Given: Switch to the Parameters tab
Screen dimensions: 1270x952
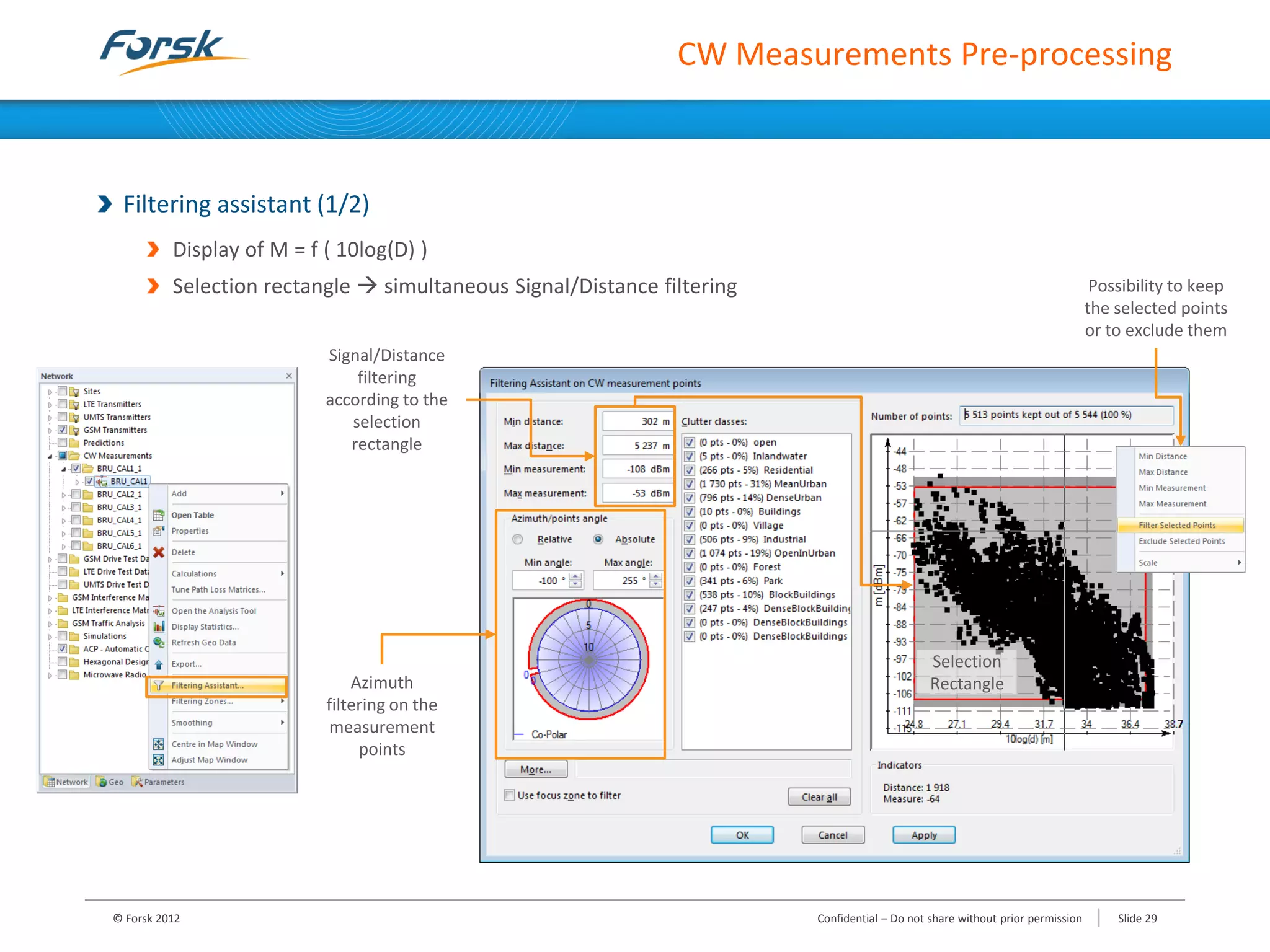Looking at the screenshot, I should pos(159,782).
